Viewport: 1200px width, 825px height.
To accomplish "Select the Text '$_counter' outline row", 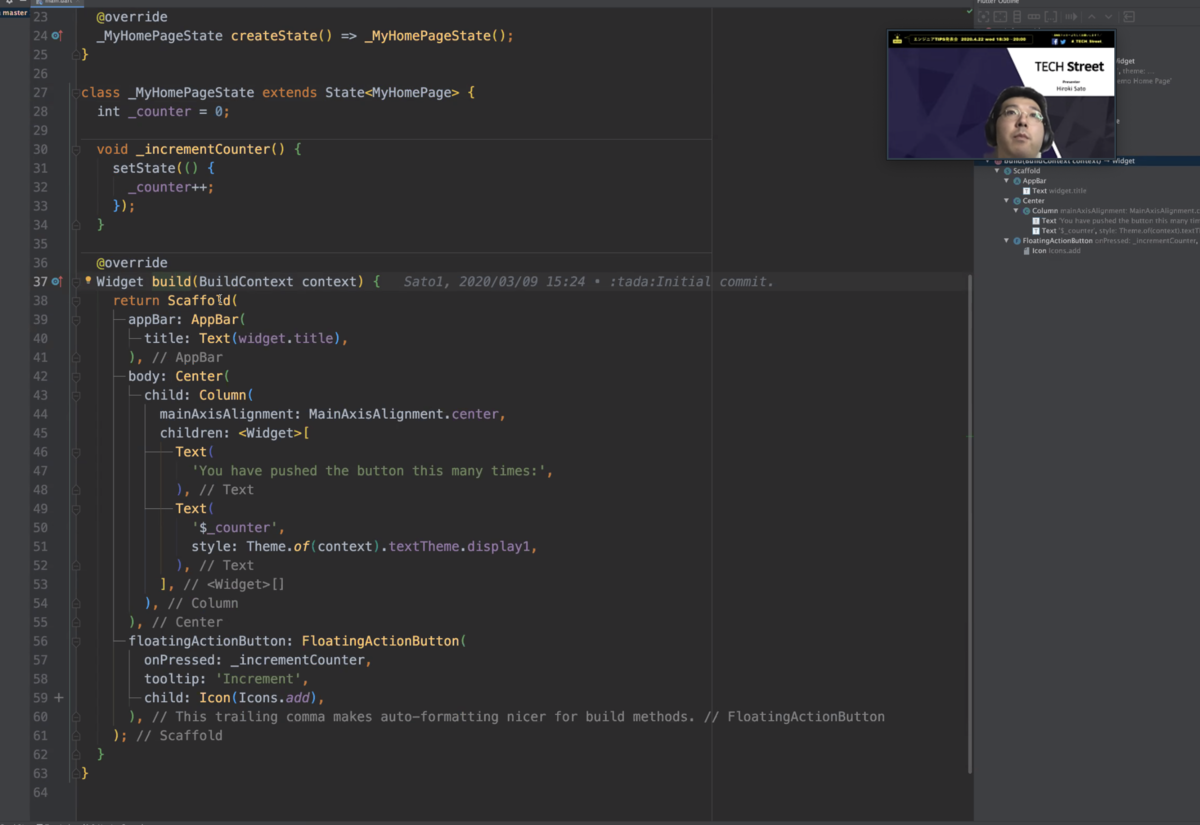I will coord(1087,231).
